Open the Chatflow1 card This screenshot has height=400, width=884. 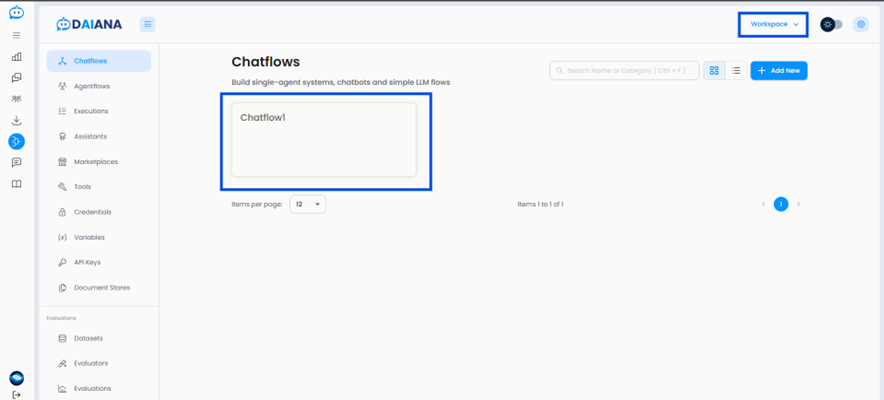tap(323, 139)
